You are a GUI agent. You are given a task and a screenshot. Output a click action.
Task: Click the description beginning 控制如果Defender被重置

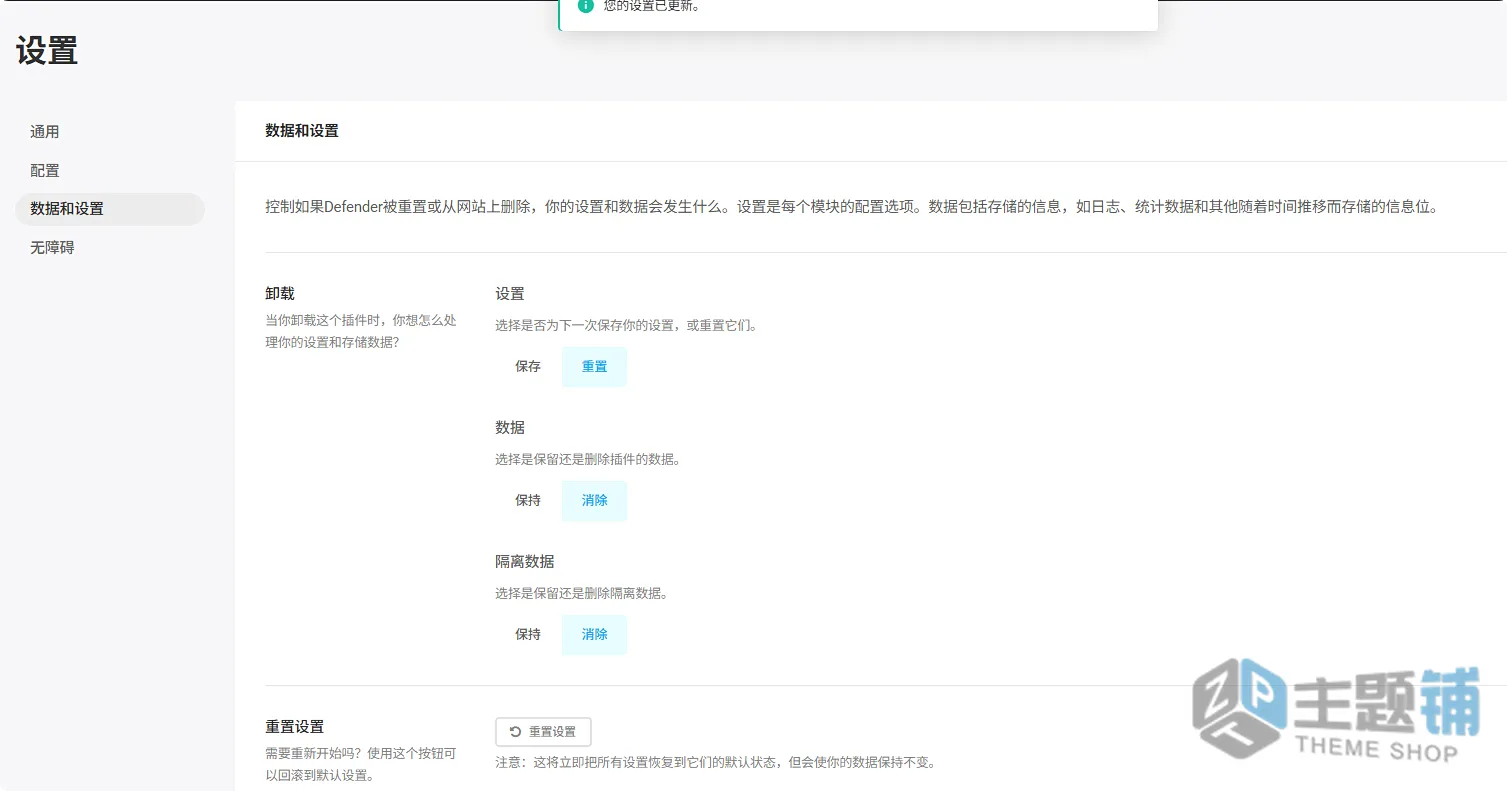coord(851,208)
